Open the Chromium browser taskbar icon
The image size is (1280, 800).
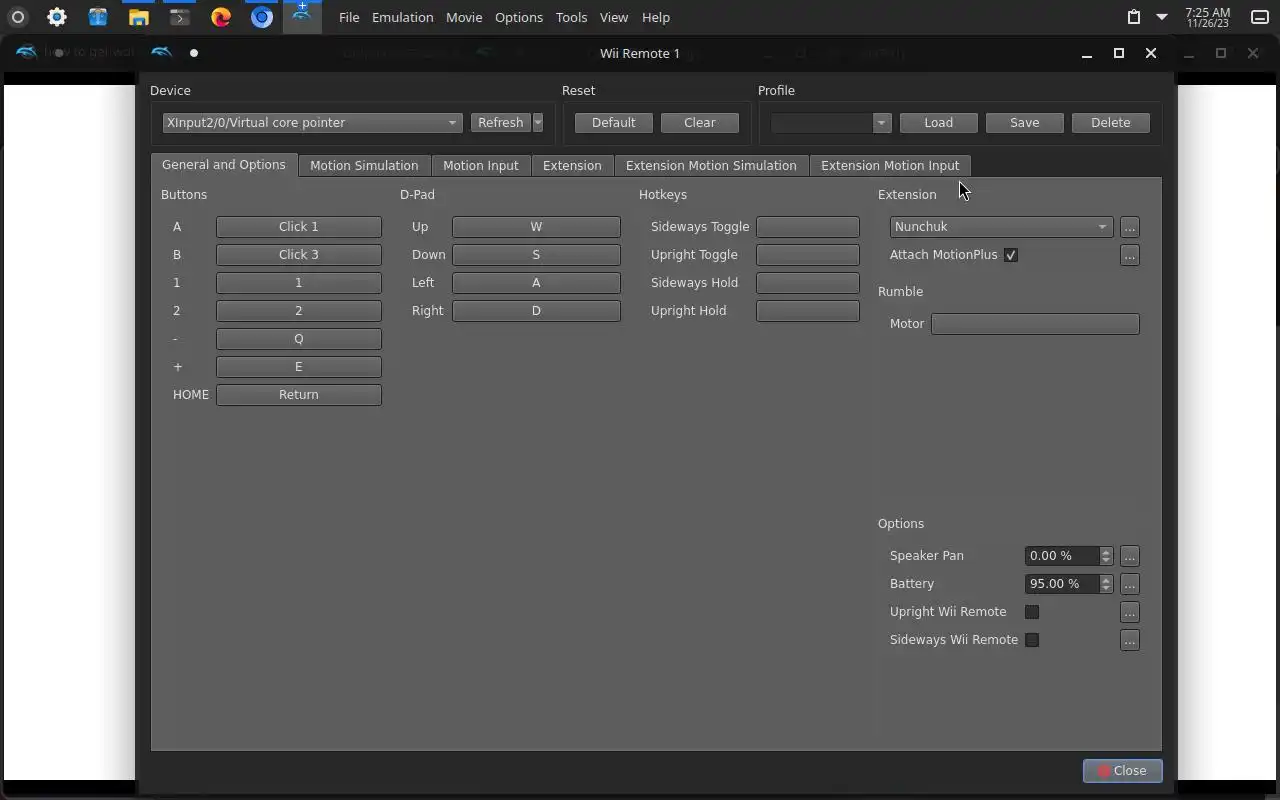tap(262, 17)
